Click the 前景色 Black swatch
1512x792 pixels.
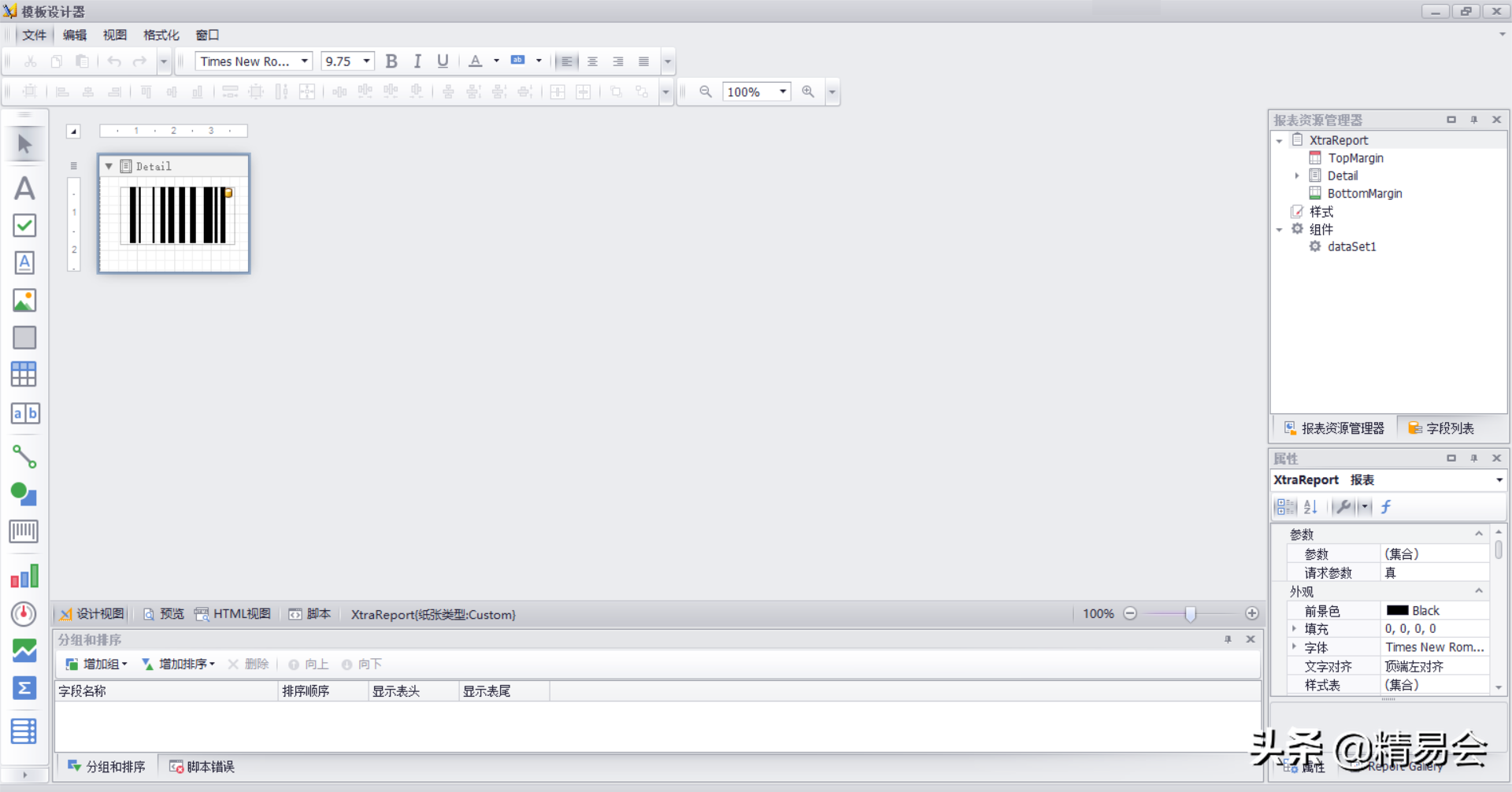coord(1398,611)
